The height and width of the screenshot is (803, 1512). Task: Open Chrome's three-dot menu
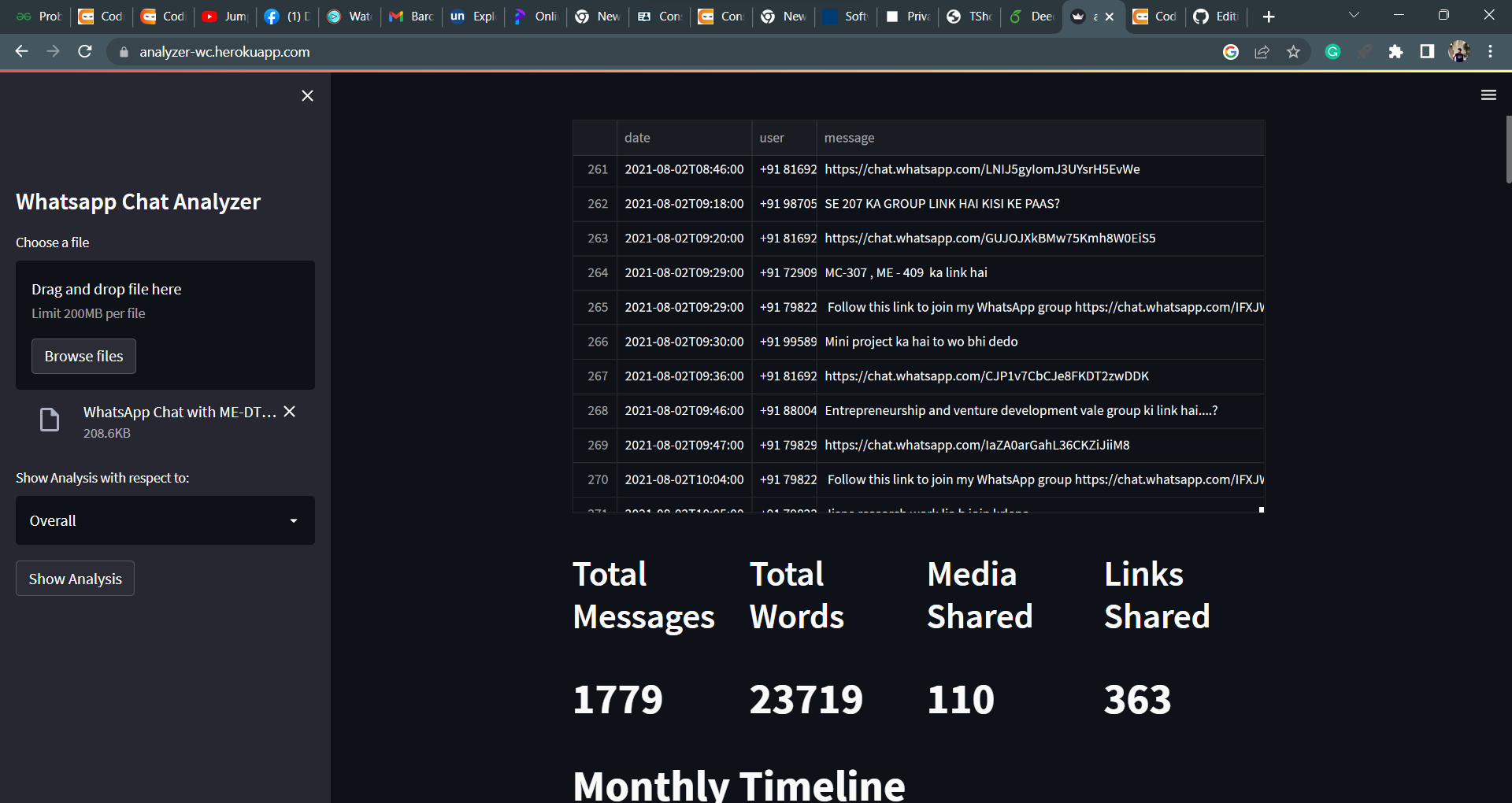pyautogui.click(x=1490, y=52)
